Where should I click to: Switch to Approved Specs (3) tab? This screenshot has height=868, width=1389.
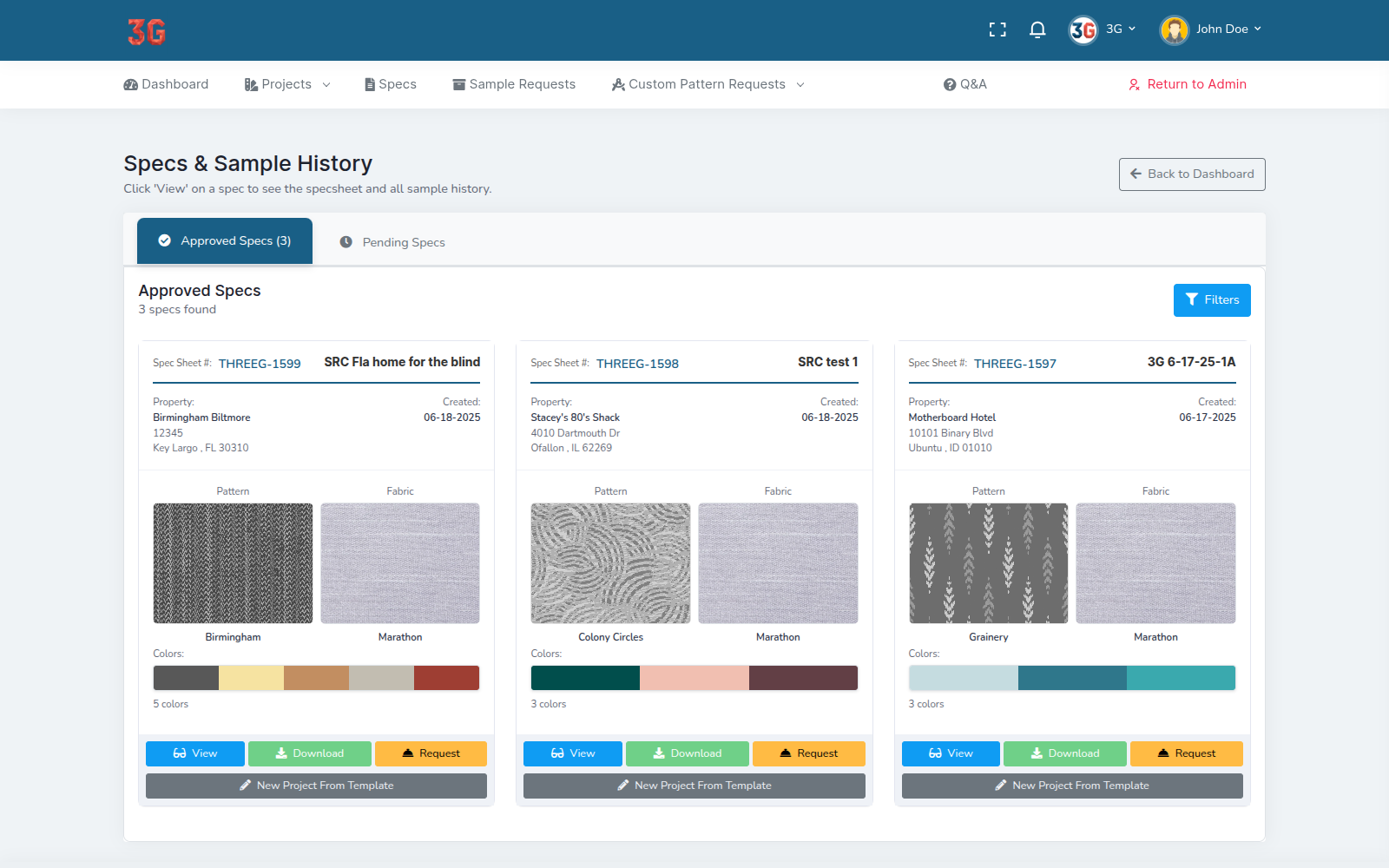tap(225, 240)
